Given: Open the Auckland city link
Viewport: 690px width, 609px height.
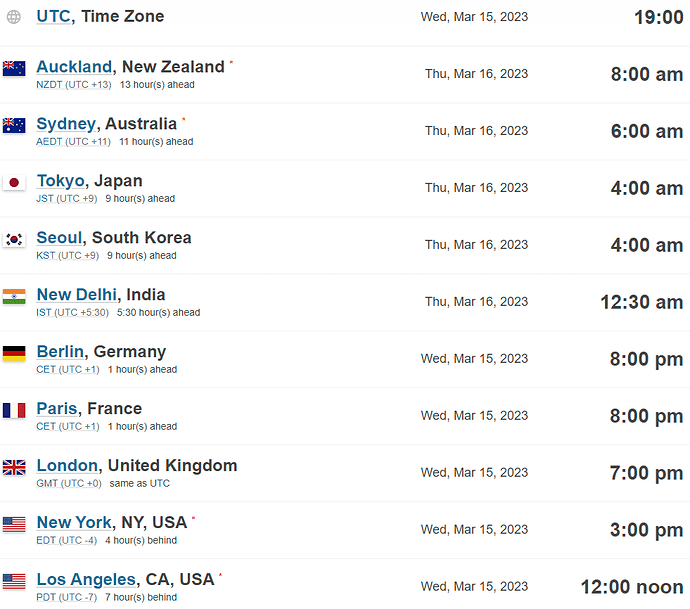Looking at the screenshot, I should pos(74,67).
